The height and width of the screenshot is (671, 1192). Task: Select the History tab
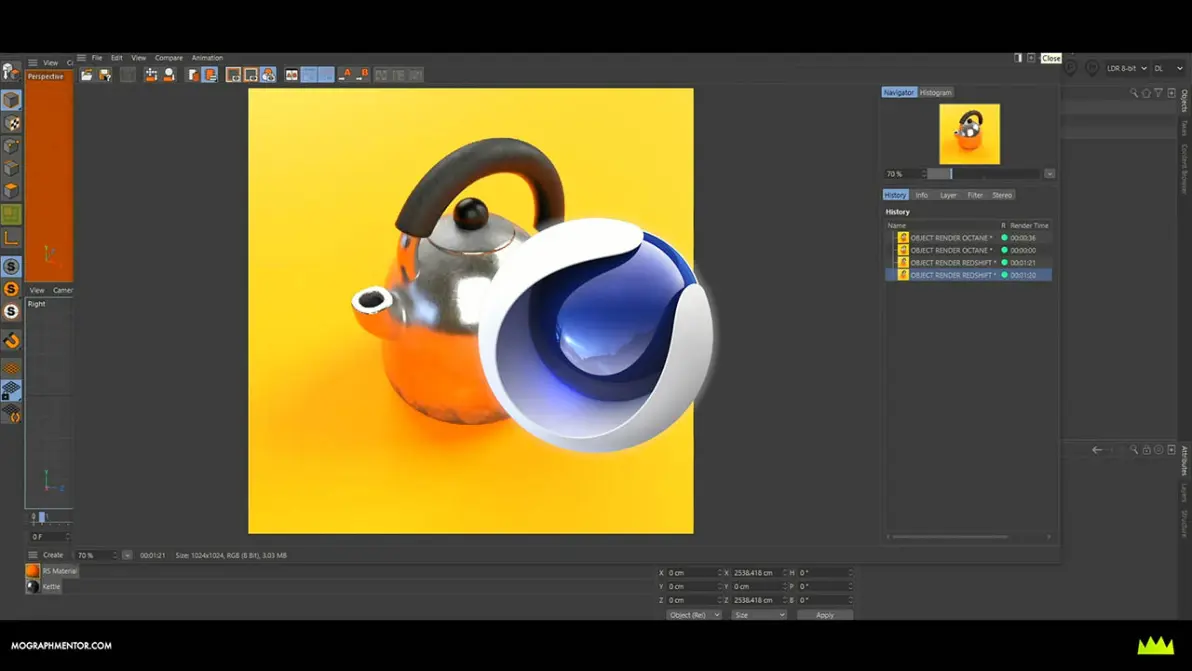[895, 195]
